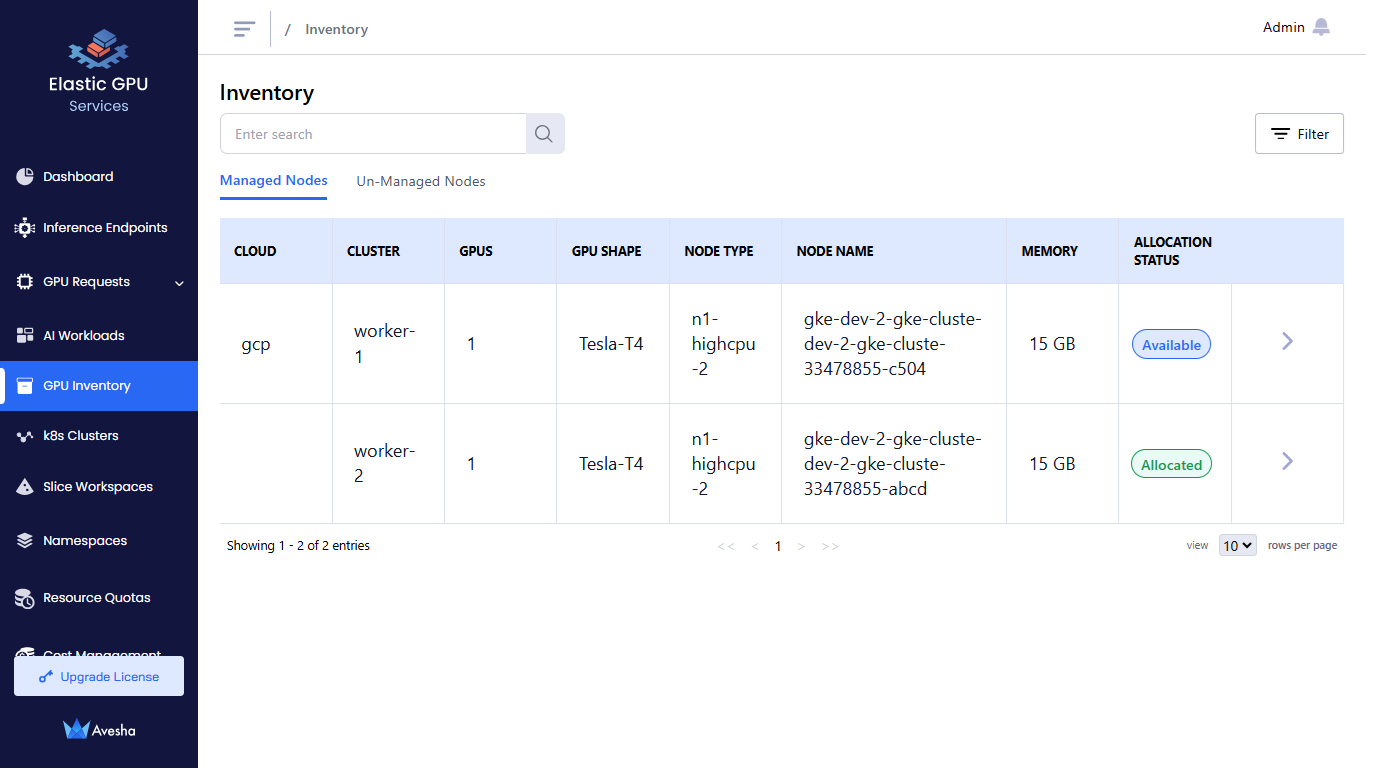Click the ALLOCATION STATUS column header
The width and height of the screenshot is (1398, 782).
click(x=1173, y=251)
